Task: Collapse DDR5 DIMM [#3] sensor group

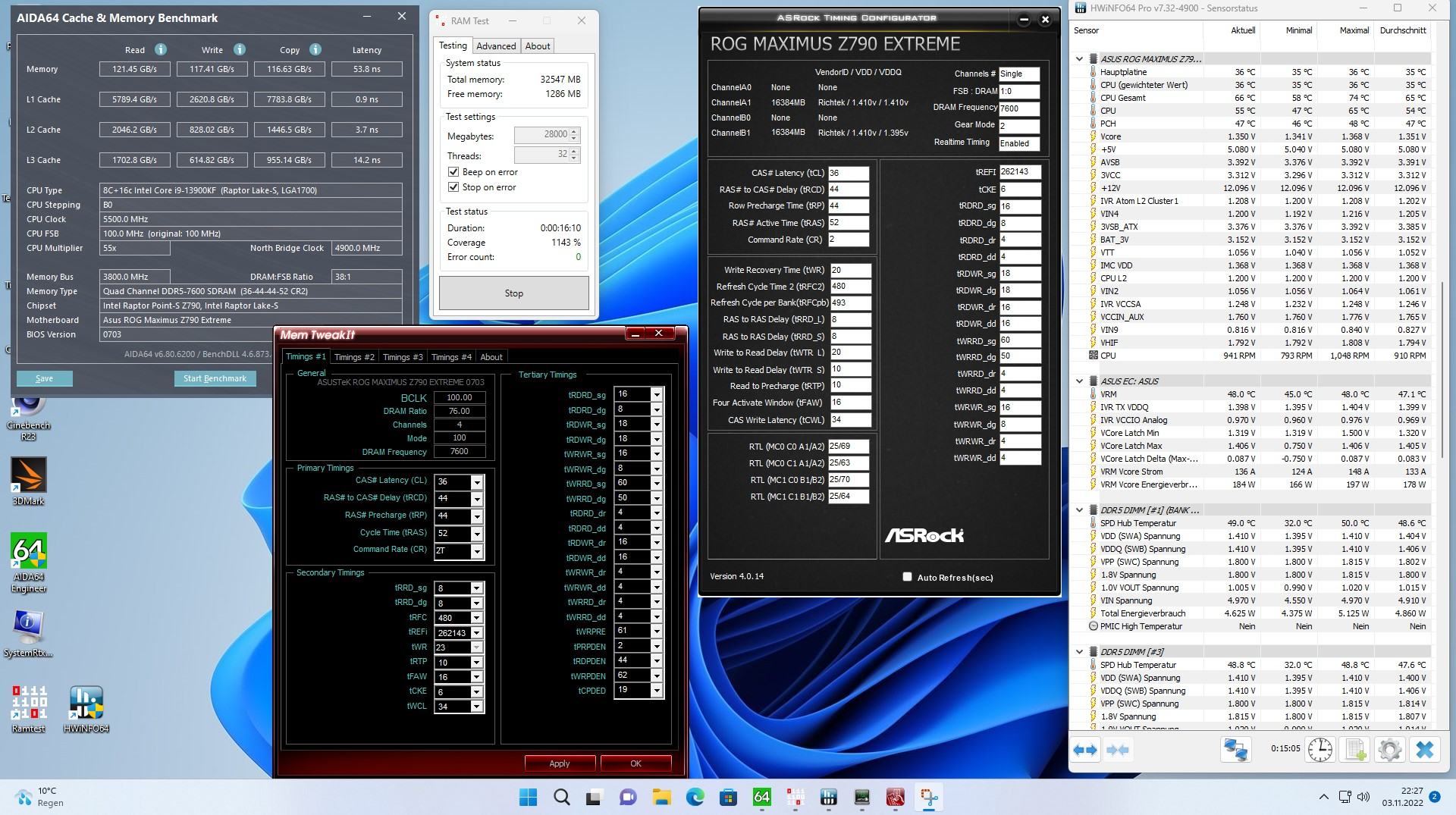Action: (1079, 652)
